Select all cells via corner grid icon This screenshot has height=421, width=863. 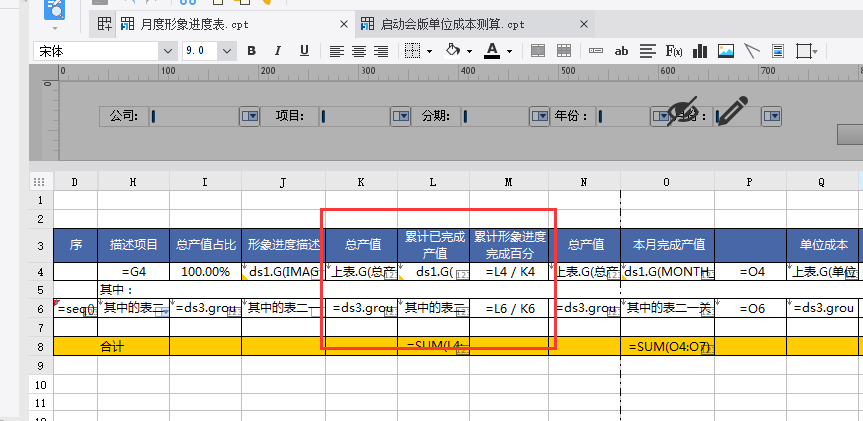39,182
